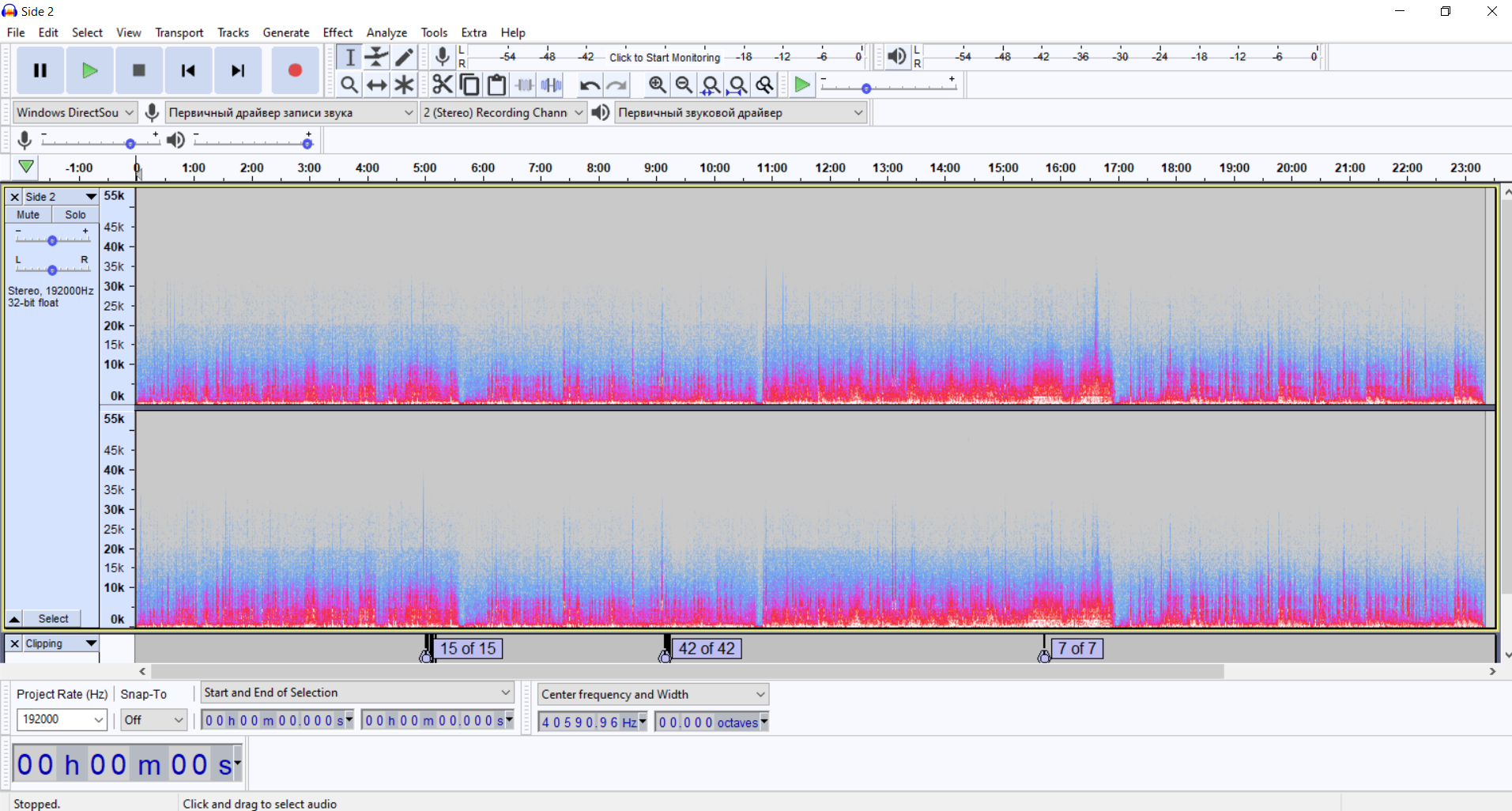1512x811 pixels.
Task: Collapse the Side 2 track with the arrow
Action: 14,619
